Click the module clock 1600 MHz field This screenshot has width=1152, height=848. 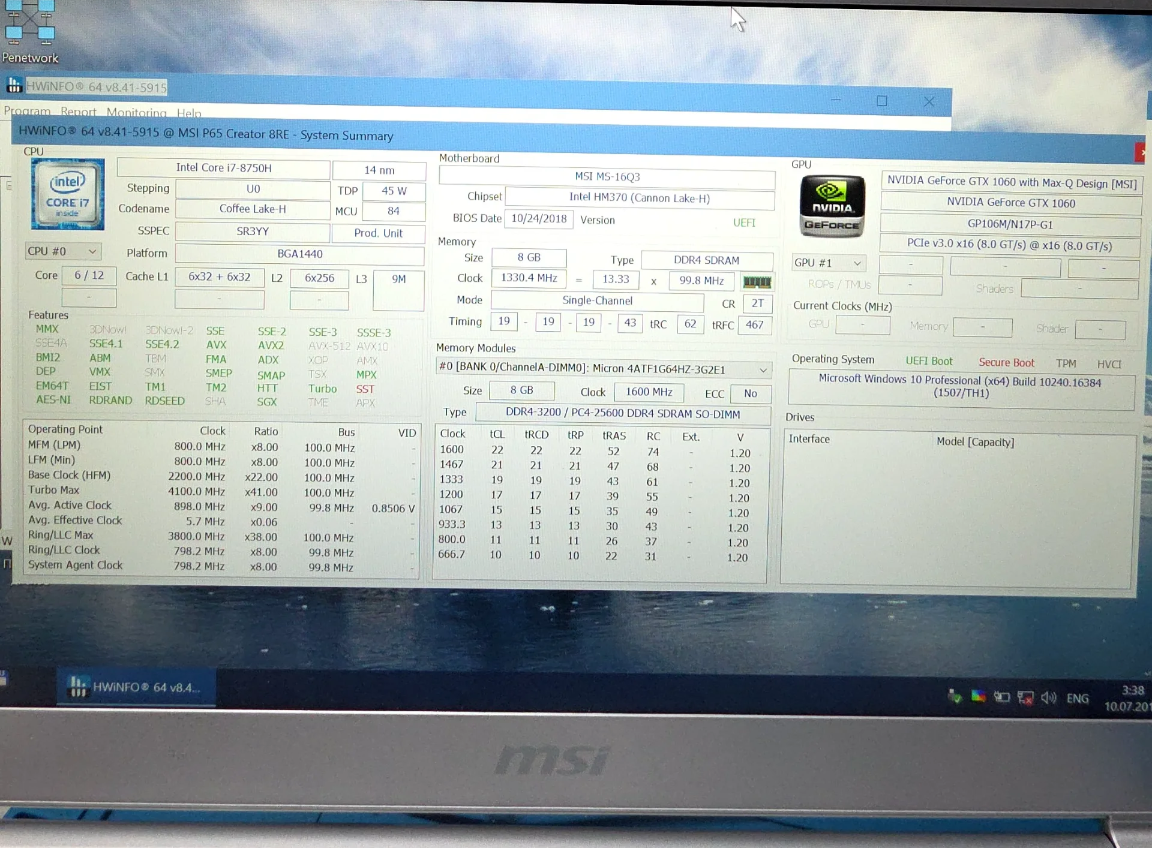pyautogui.click(x=649, y=392)
